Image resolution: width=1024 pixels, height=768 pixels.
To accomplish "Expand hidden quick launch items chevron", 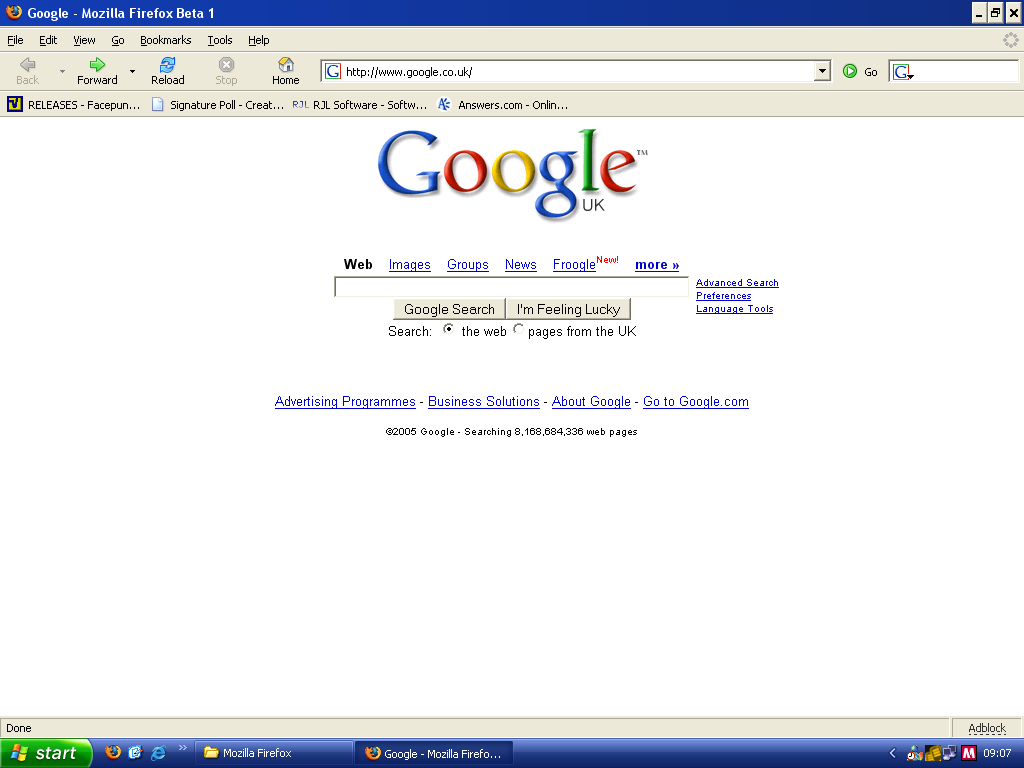I will coord(182,747).
